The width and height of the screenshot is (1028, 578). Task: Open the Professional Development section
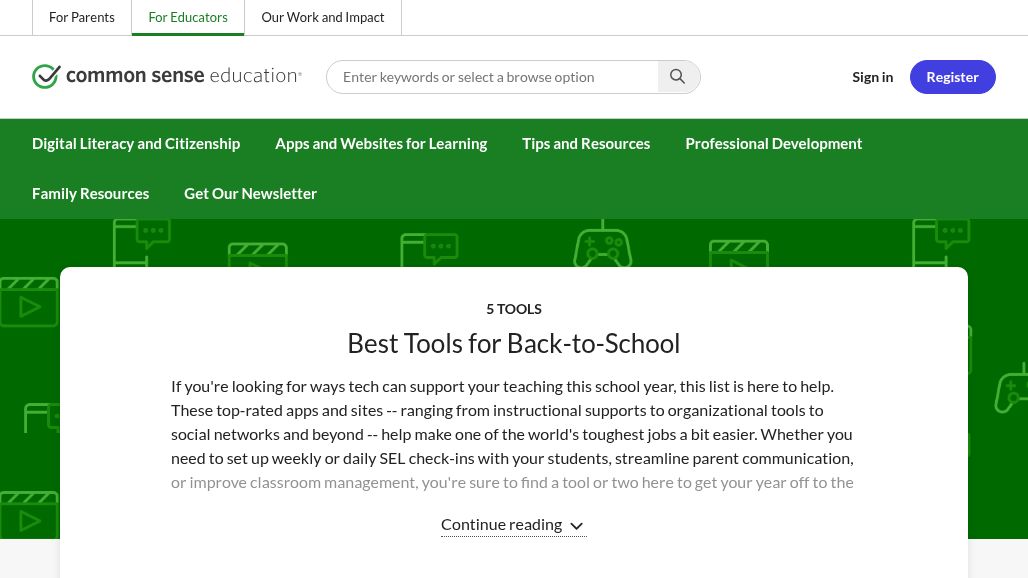tap(773, 143)
